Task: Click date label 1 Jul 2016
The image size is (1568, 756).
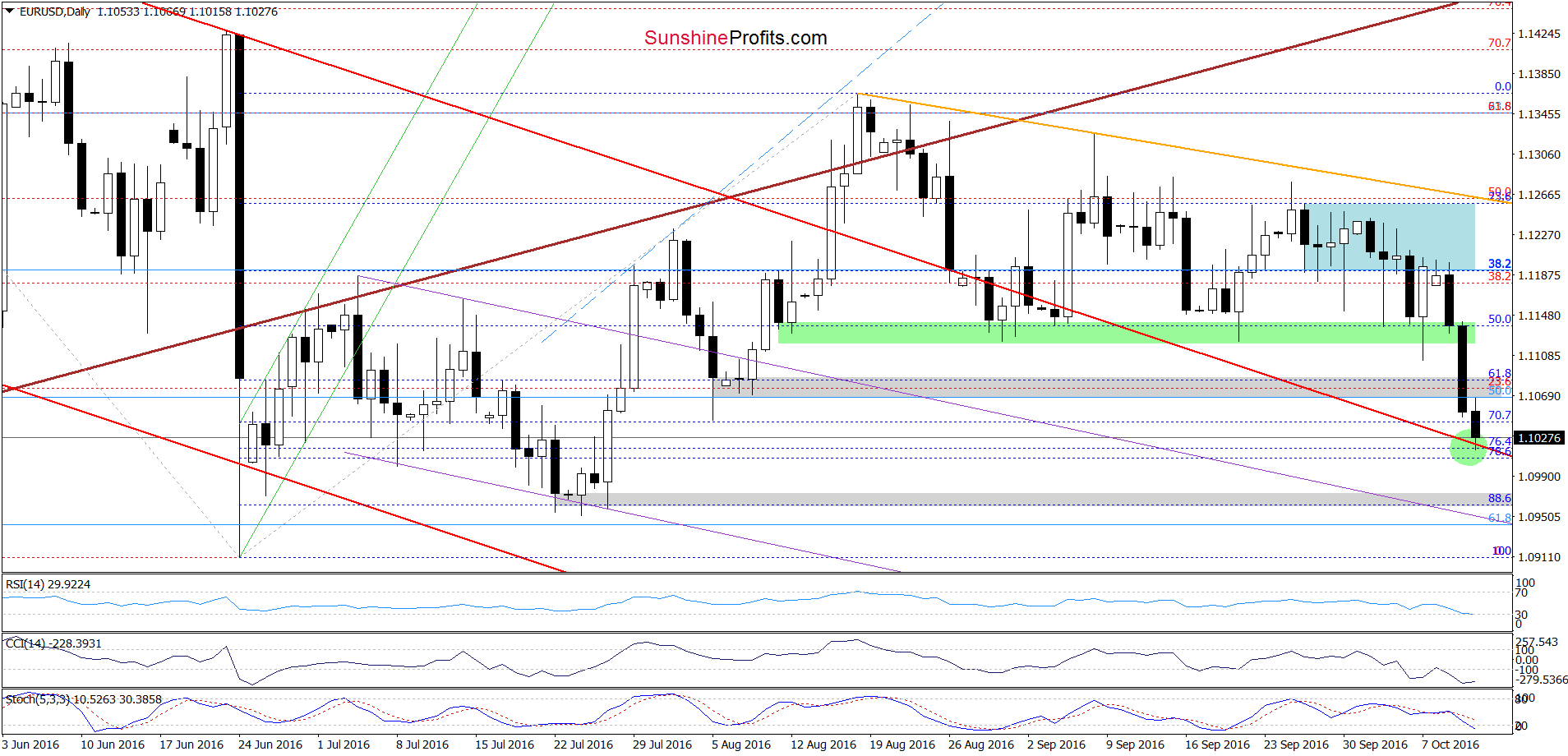Action: coord(344,744)
